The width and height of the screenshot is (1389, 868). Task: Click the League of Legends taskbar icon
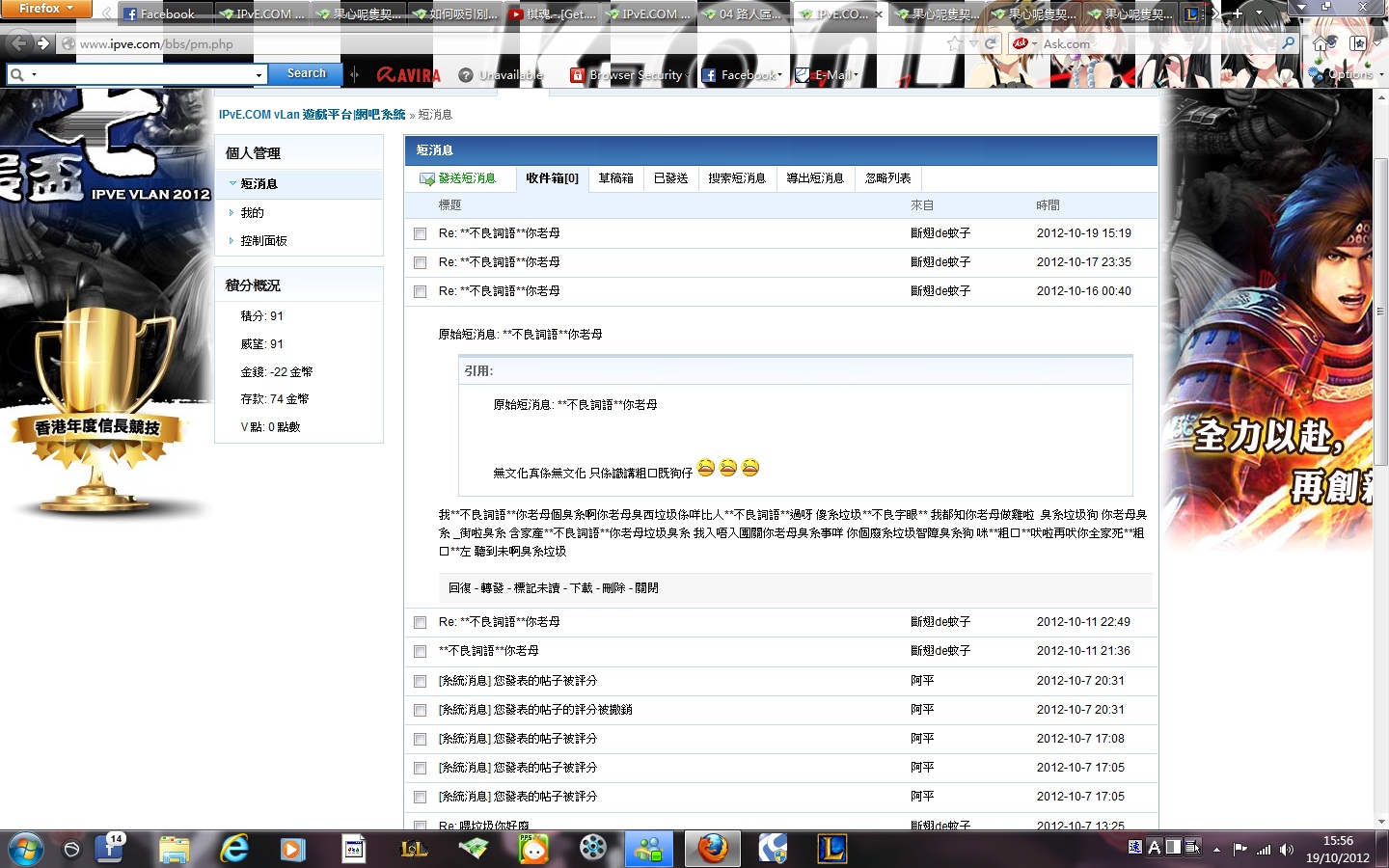tap(831, 849)
